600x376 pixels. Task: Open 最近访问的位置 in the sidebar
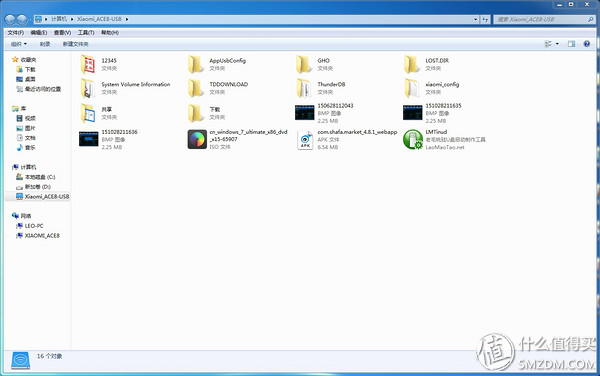(x=38, y=89)
